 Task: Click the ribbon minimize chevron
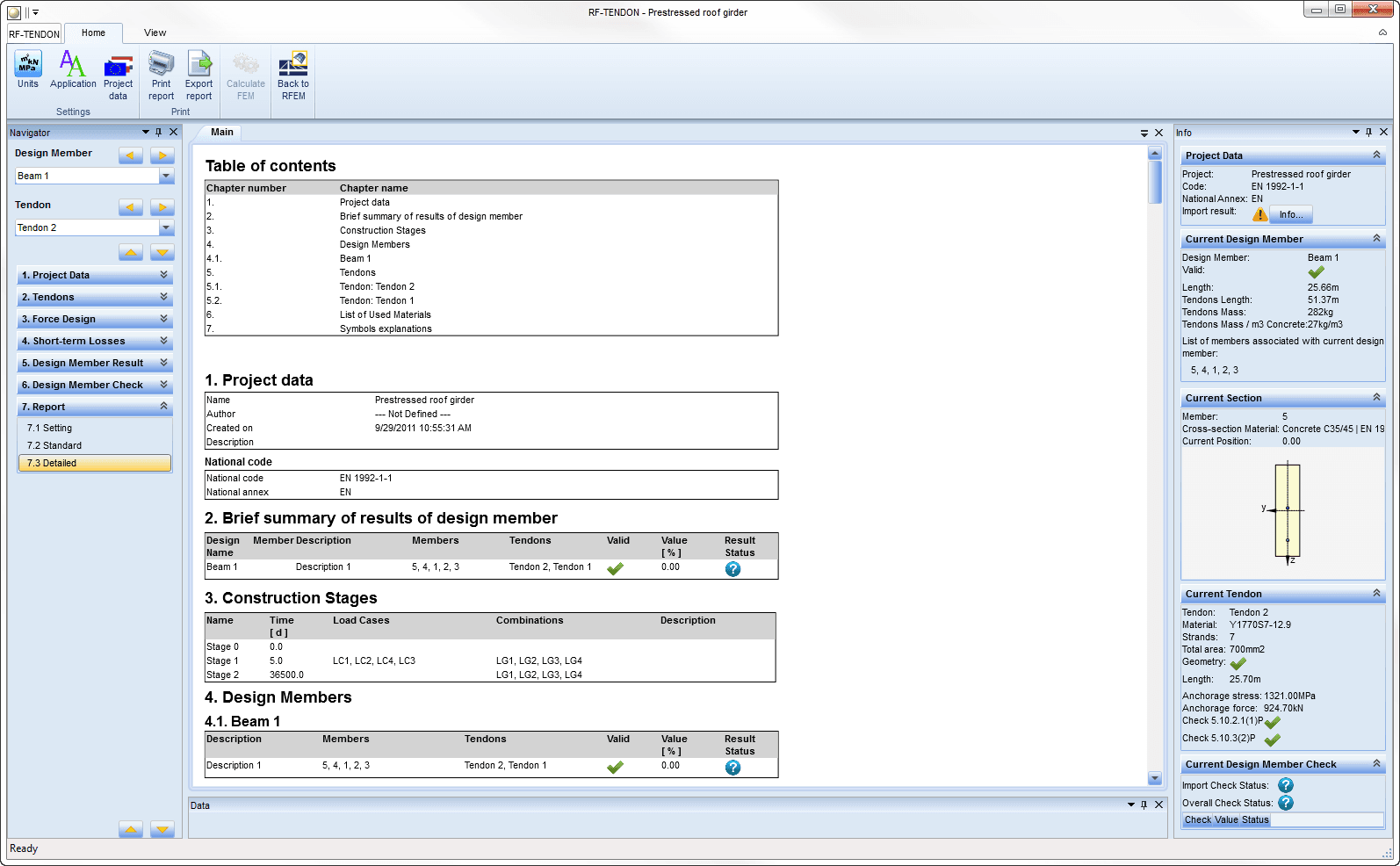[1383, 32]
